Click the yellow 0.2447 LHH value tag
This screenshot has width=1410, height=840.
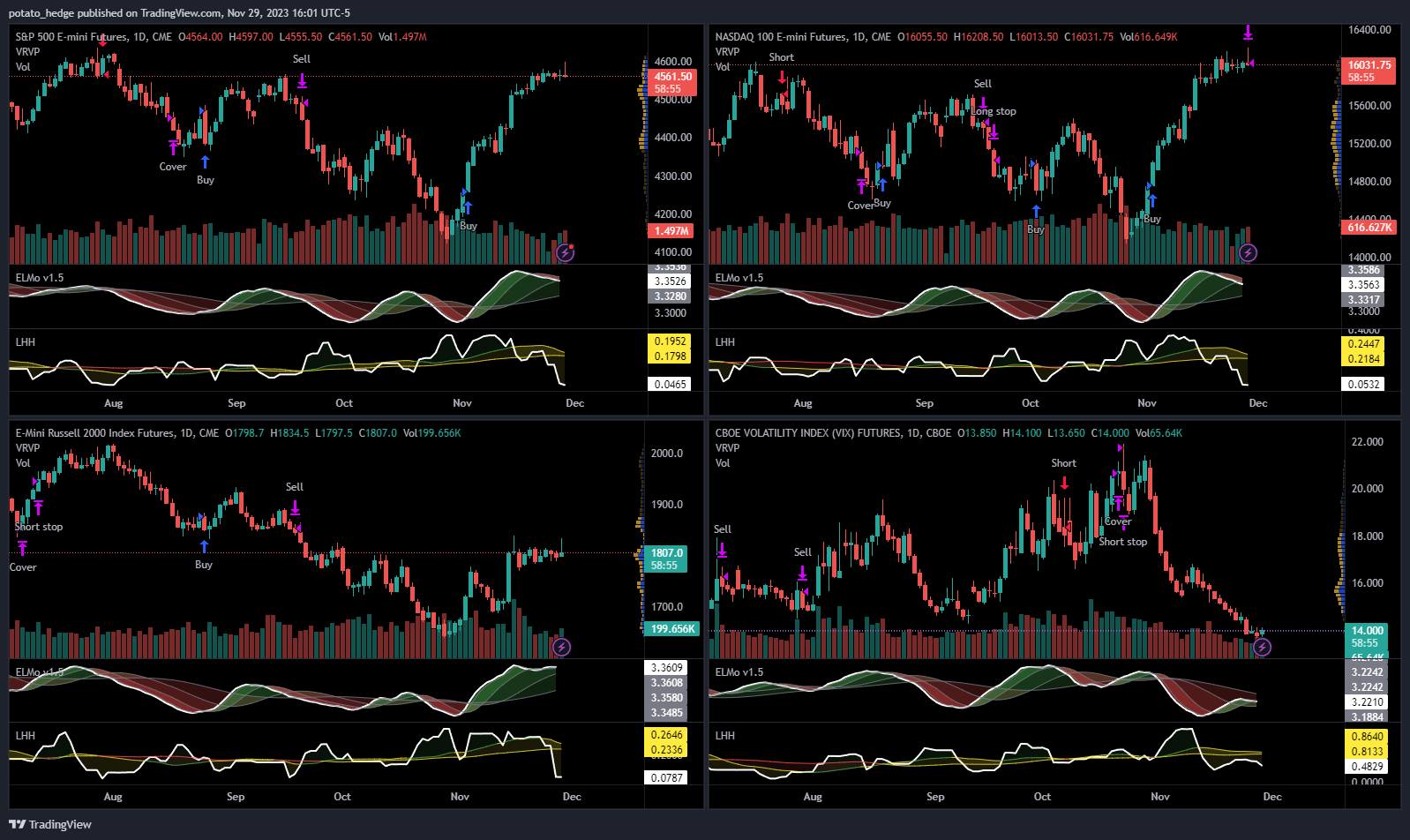pyautogui.click(x=1364, y=344)
